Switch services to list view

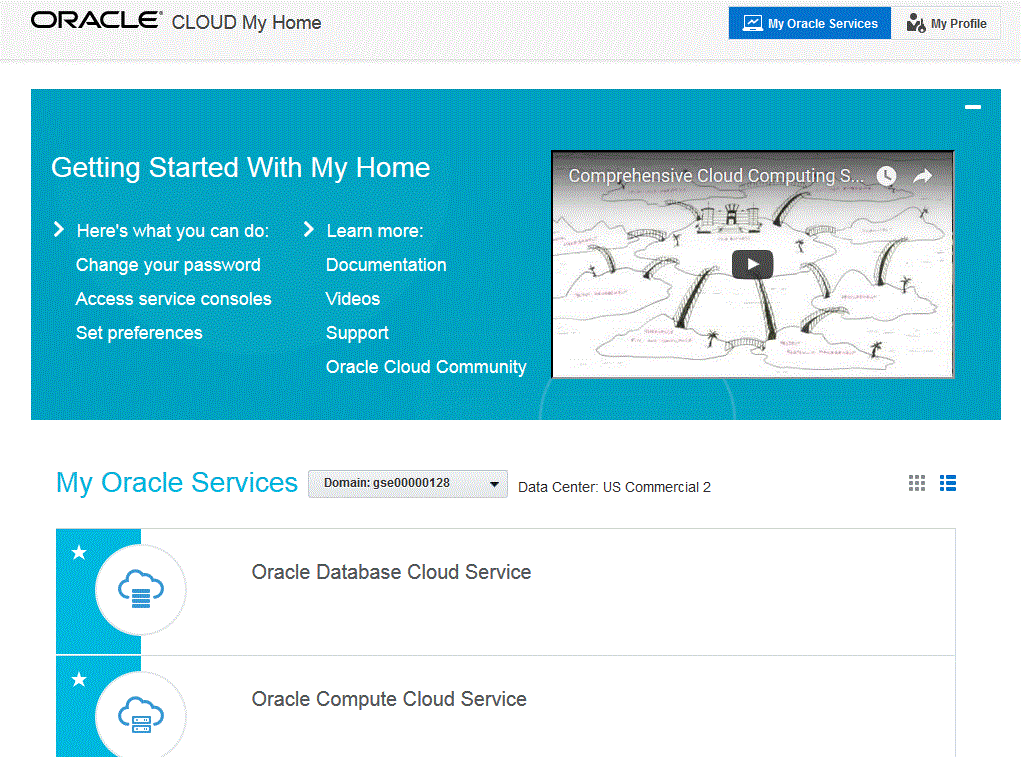point(947,483)
